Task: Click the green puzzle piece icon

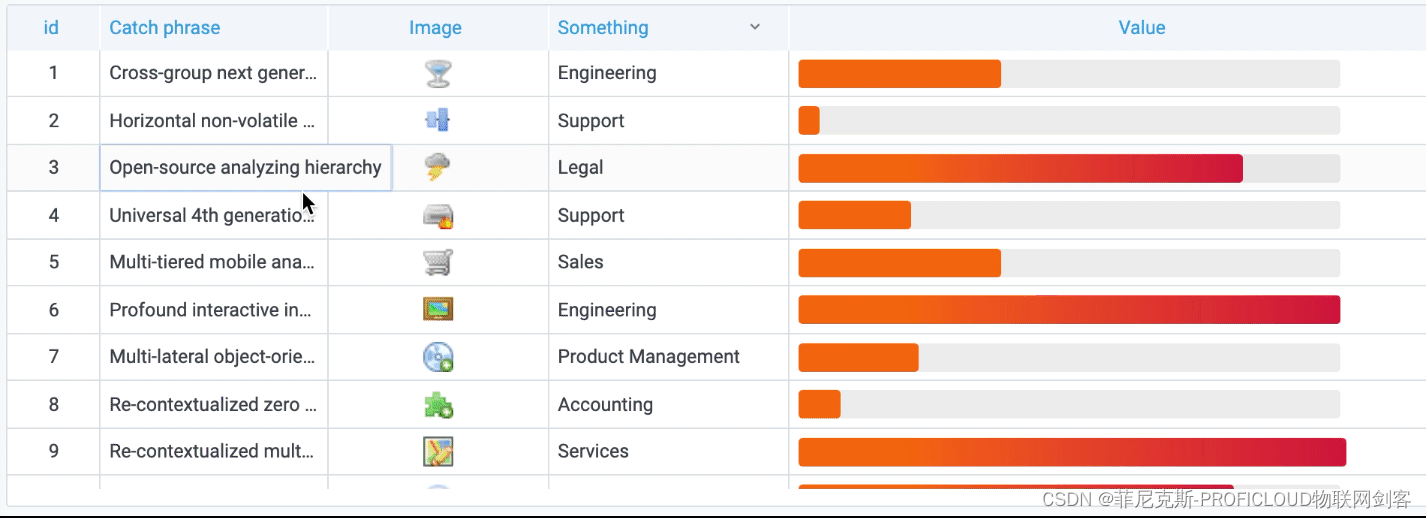Action: 438,405
